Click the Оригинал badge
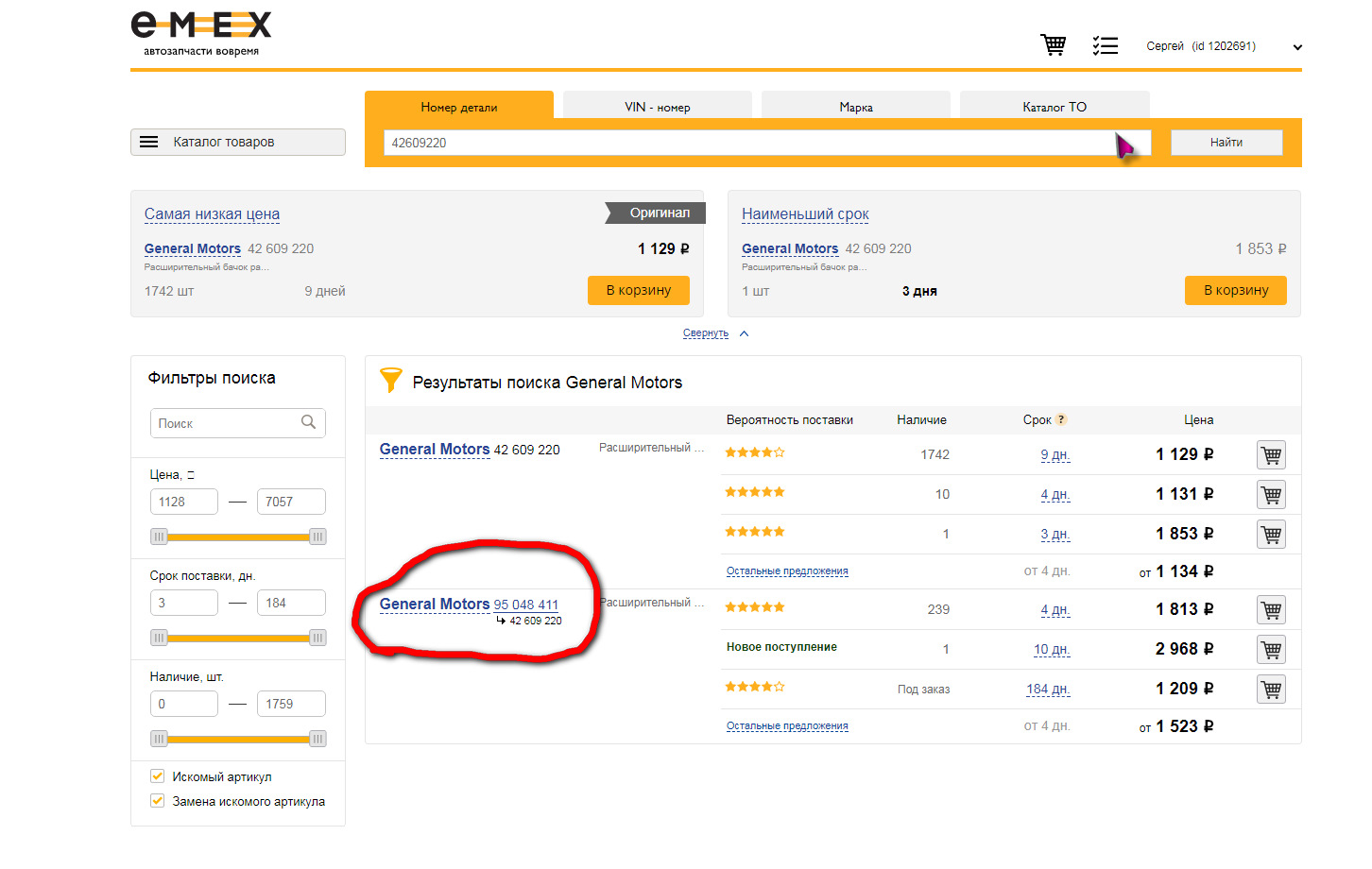The height and width of the screenshot is (869, 1372). pyautogui.click(x=656, y=213)
